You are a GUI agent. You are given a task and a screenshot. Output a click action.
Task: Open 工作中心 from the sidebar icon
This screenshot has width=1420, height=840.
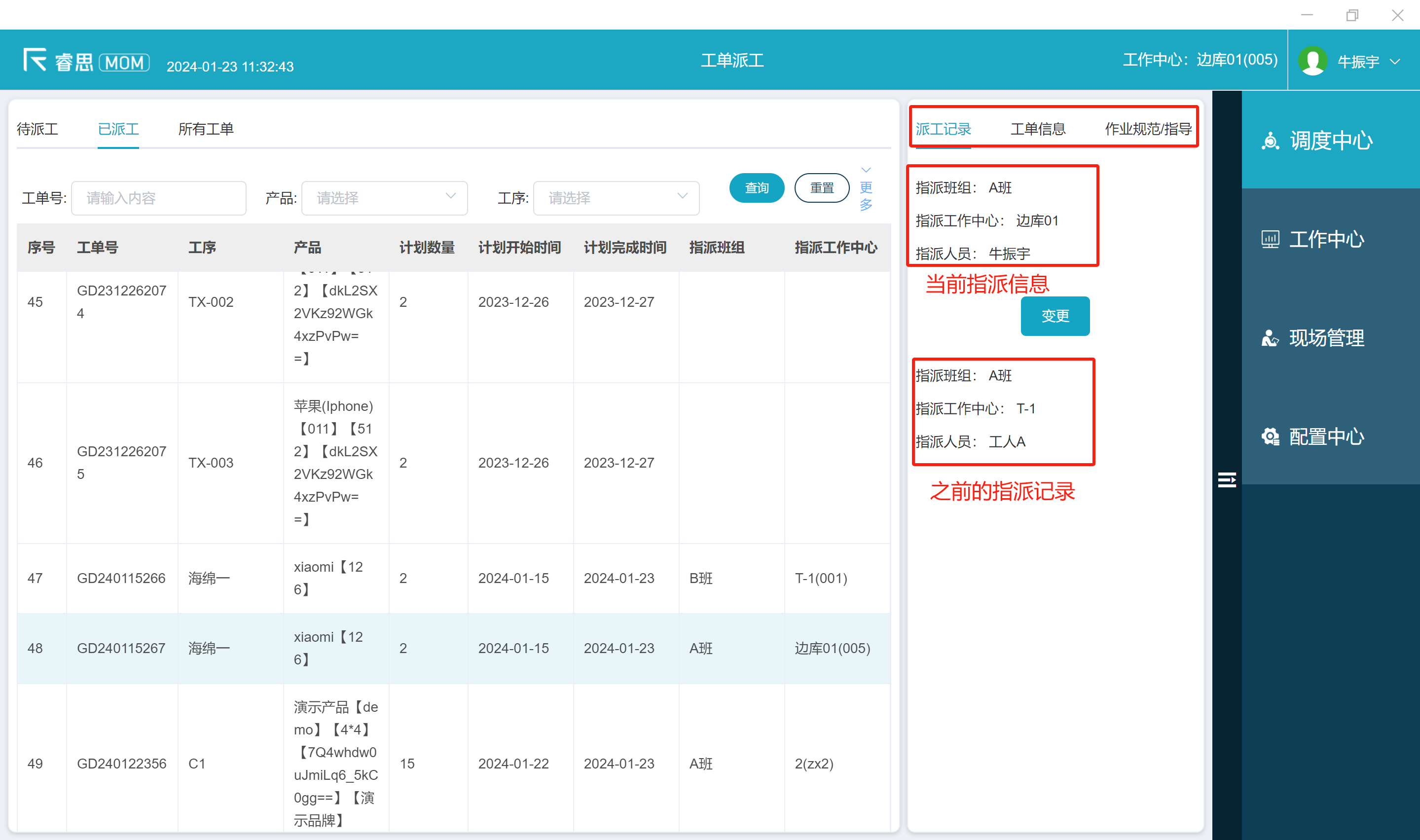[1270, 239]
